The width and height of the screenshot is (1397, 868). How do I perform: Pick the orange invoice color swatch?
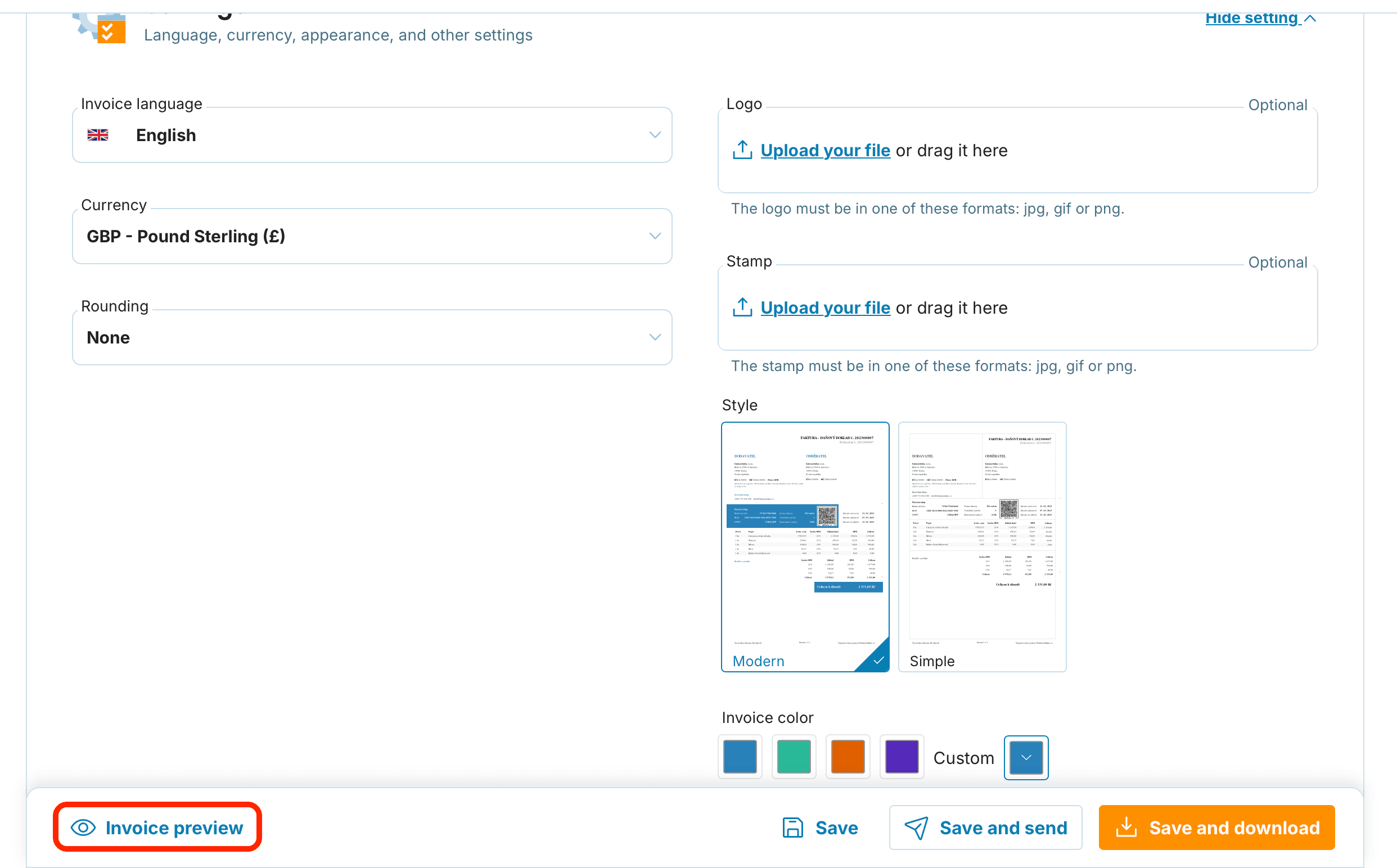pyautogui.click(x=848, y=757)
